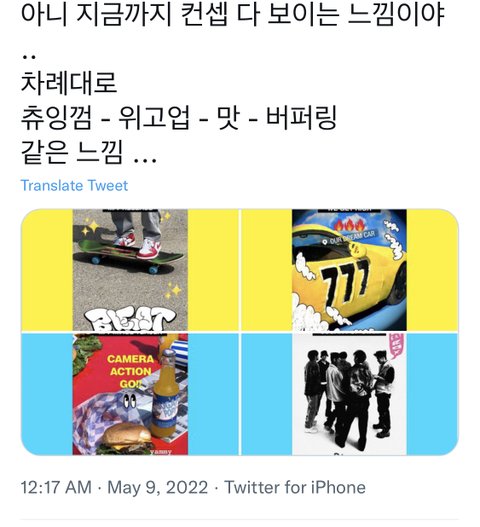Tap the tweet line starting with 아니 지금까지
This screenshot has width=480, height=527.
click(x=233, y=14)
